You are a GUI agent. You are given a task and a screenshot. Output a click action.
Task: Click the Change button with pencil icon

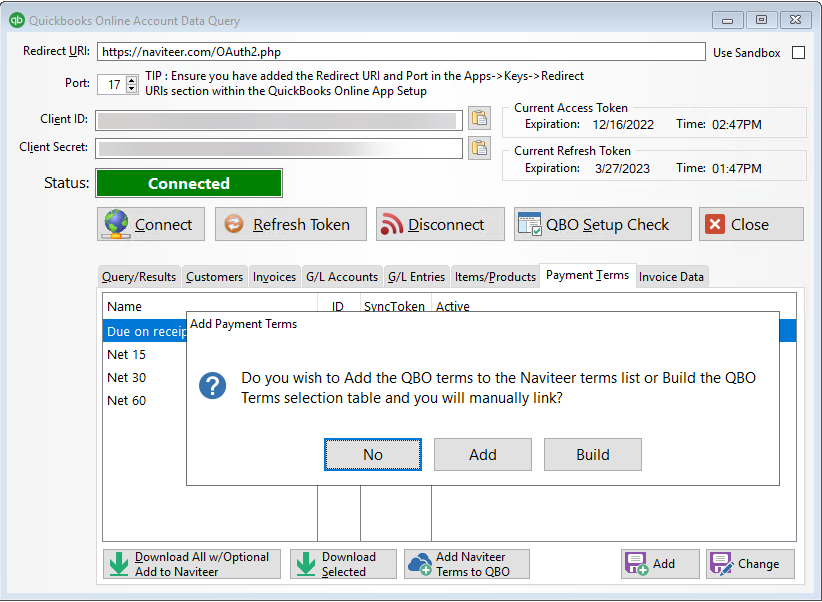click(750, 564)
